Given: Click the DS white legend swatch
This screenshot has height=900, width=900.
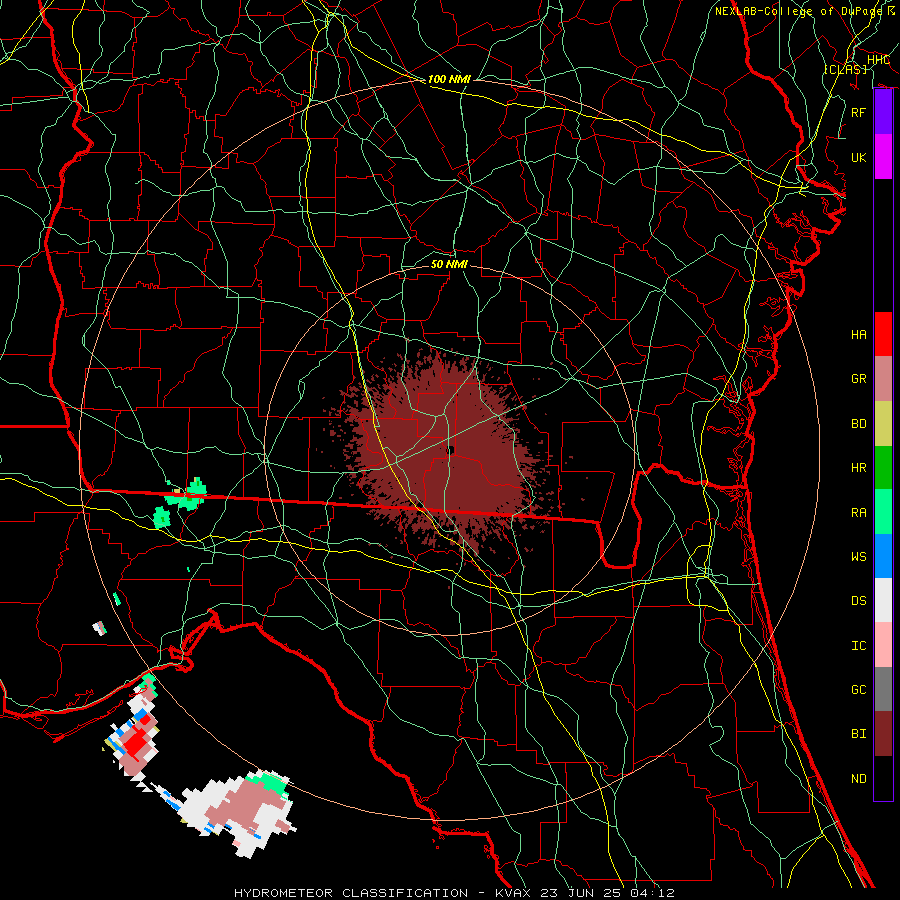Looking at the screenshot, I should pos(883,600).
